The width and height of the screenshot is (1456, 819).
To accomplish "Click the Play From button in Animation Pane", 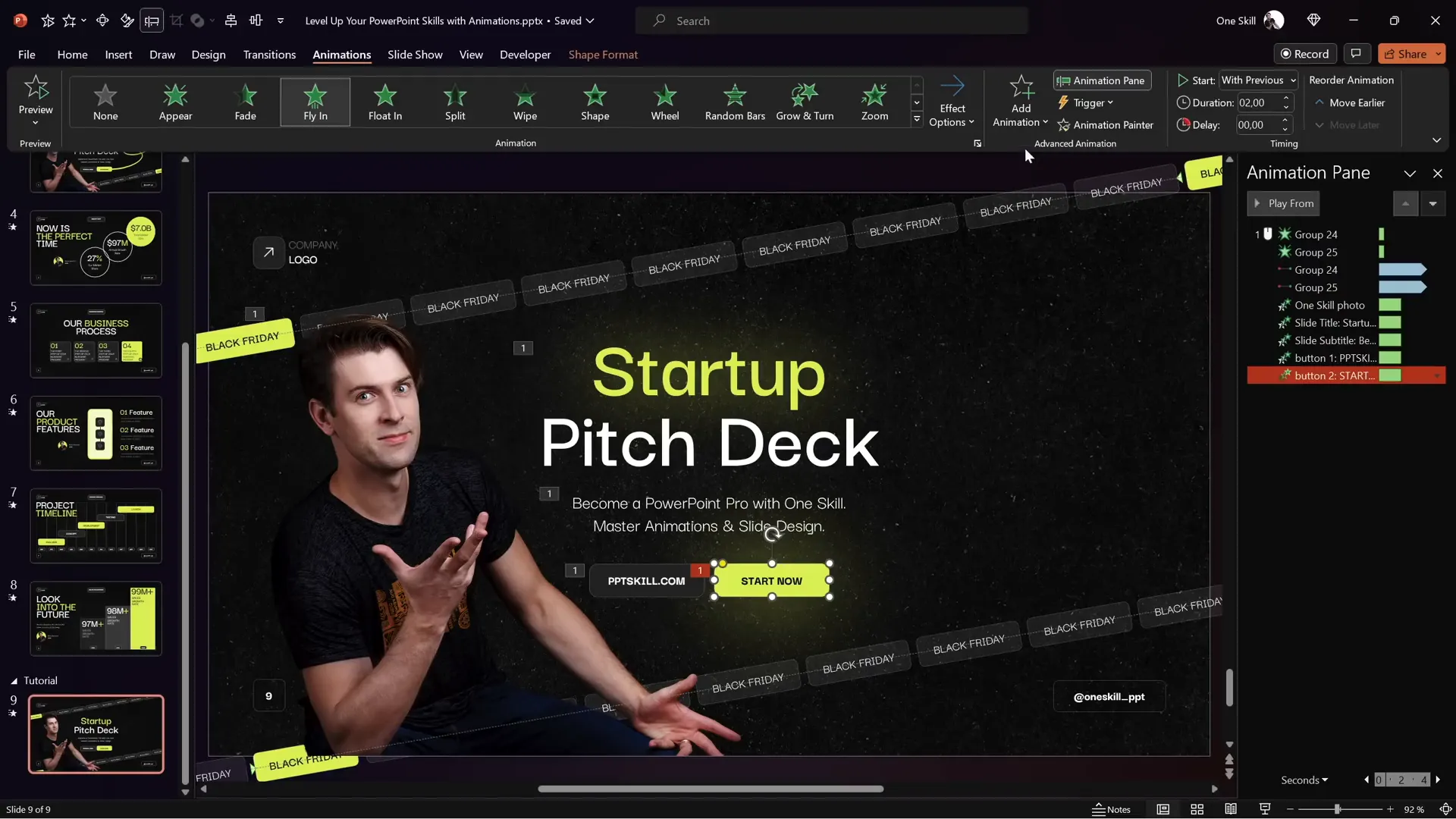I will pyautogui.click(x=1283, y=203).
